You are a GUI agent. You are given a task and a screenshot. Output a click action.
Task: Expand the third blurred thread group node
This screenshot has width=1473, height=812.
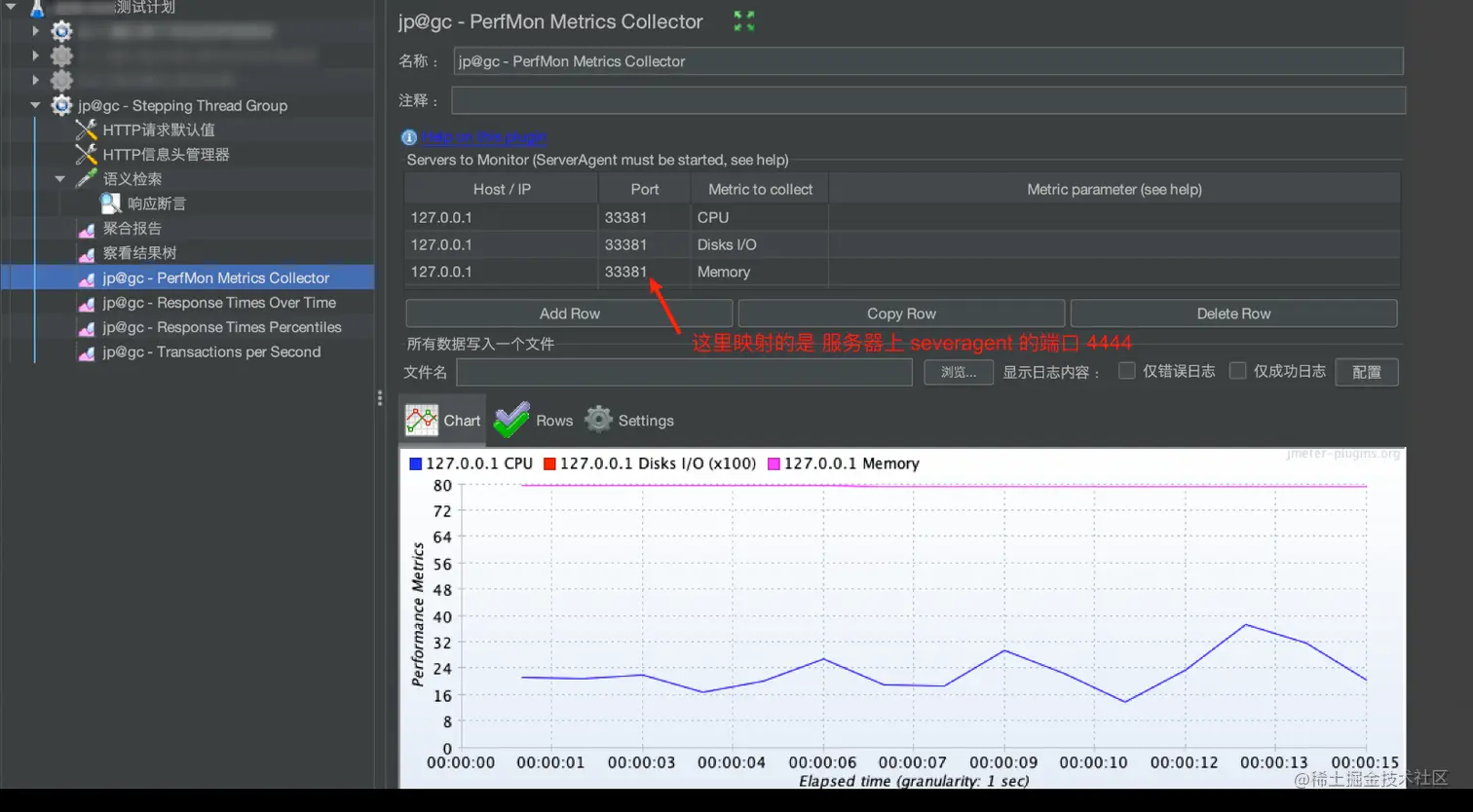click(x=35, y=80)
